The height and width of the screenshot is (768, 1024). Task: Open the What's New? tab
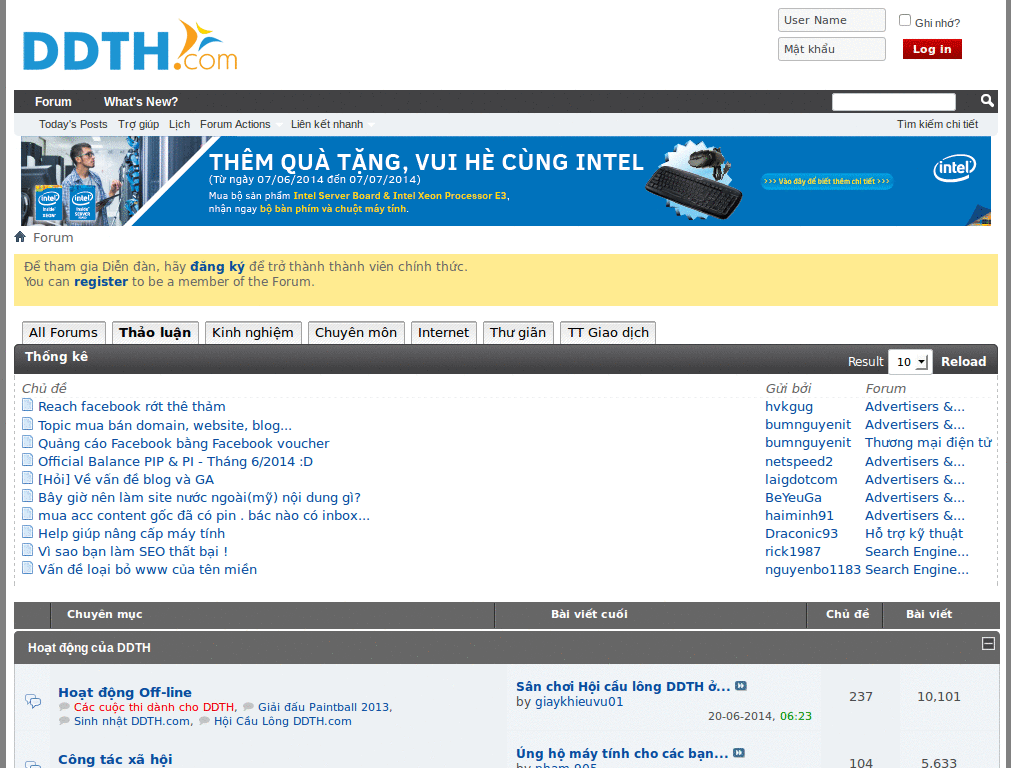coord(140,102)
